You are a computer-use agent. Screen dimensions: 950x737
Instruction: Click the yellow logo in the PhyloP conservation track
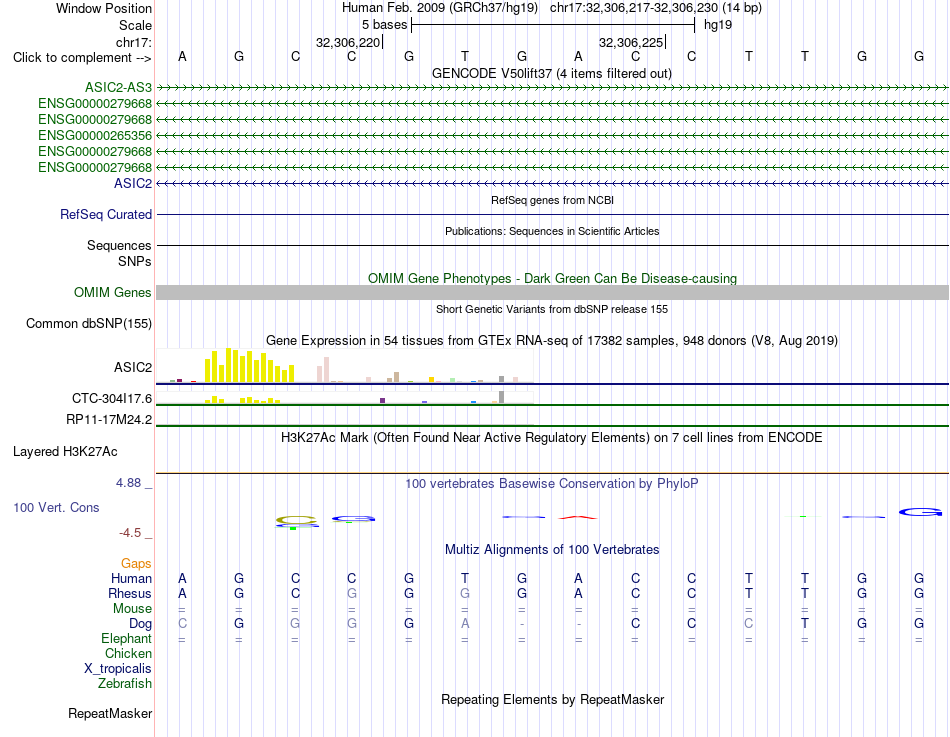296,519
